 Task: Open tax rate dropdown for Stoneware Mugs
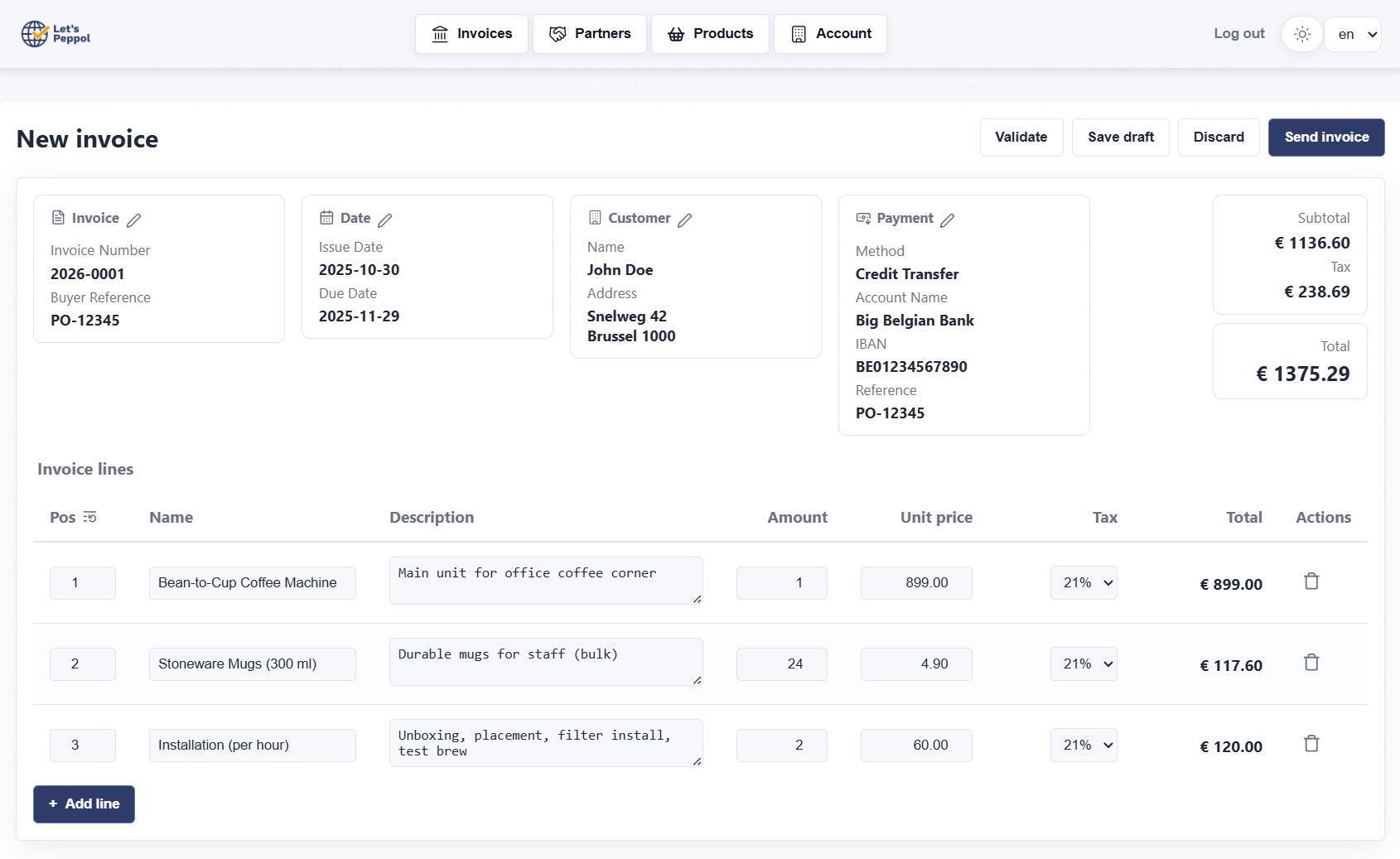click(1084, 664)
